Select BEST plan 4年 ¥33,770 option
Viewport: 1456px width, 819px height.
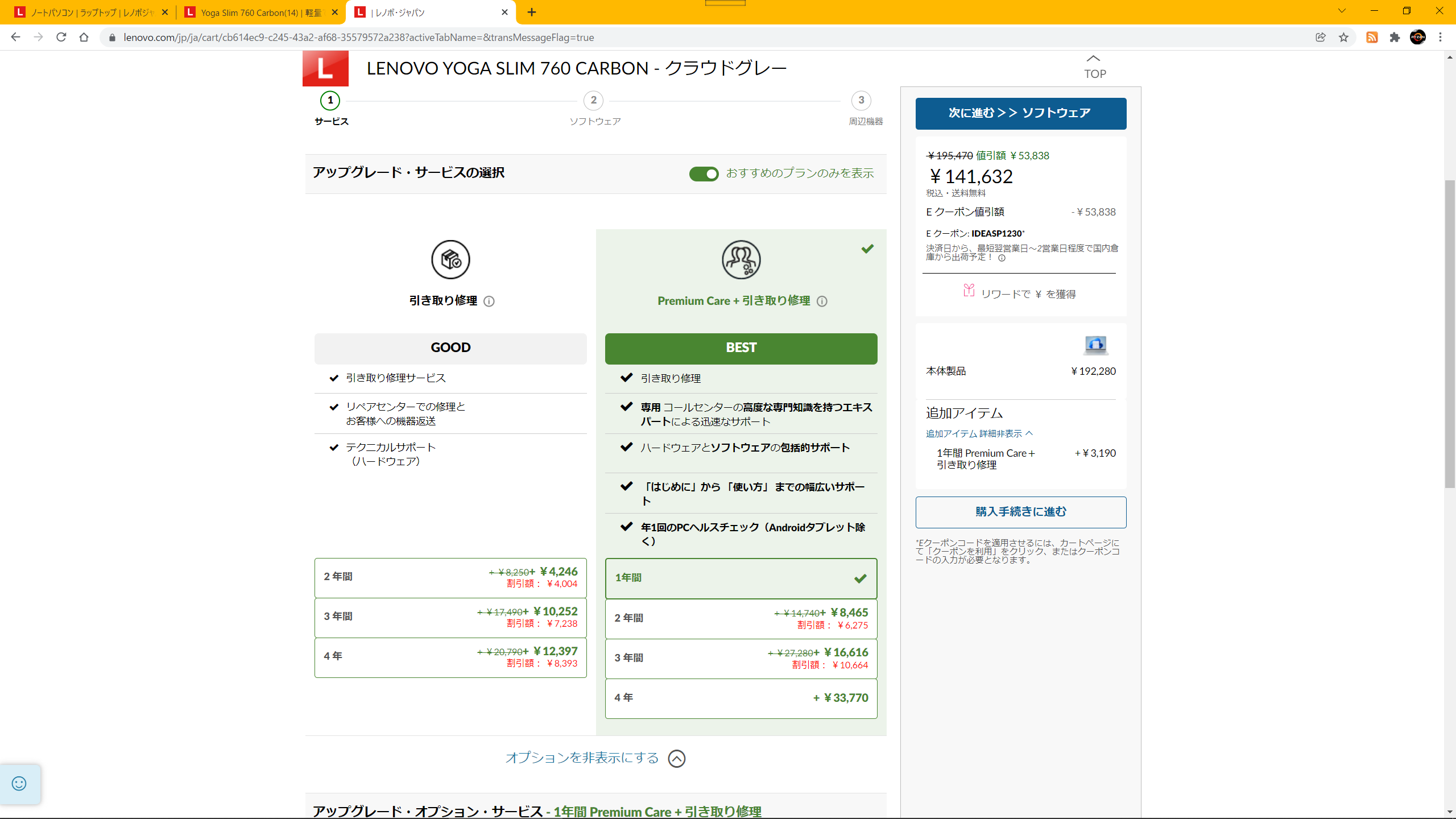741,698
